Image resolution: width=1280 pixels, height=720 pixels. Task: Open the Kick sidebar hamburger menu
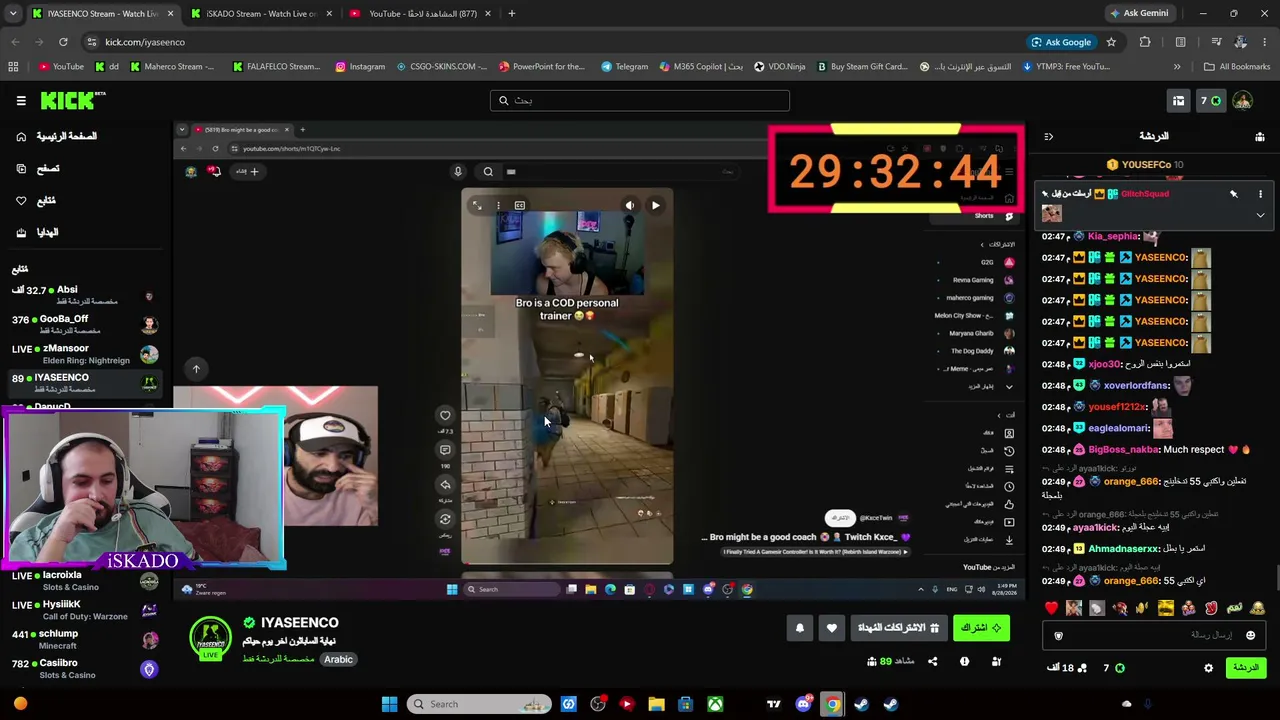21,100
